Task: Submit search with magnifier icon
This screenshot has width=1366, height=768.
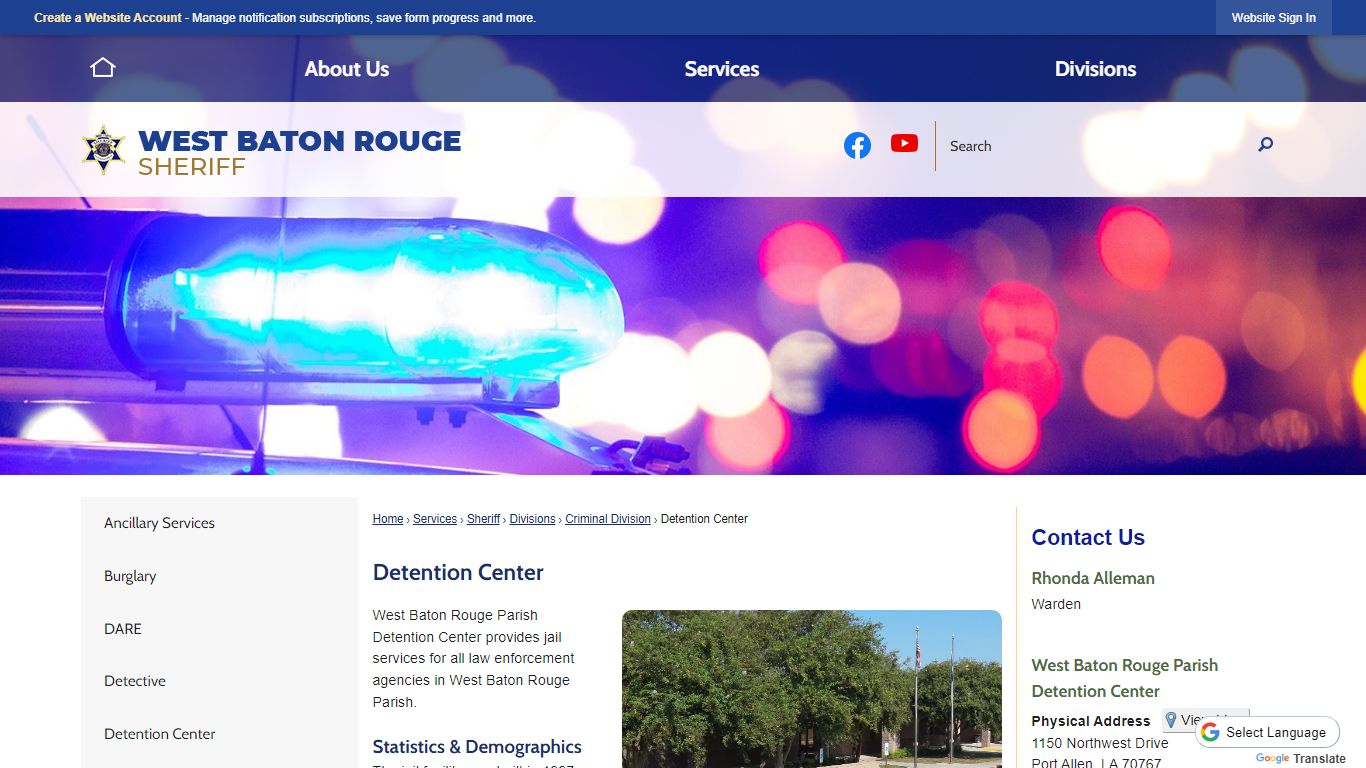Action: (1265, 145)
